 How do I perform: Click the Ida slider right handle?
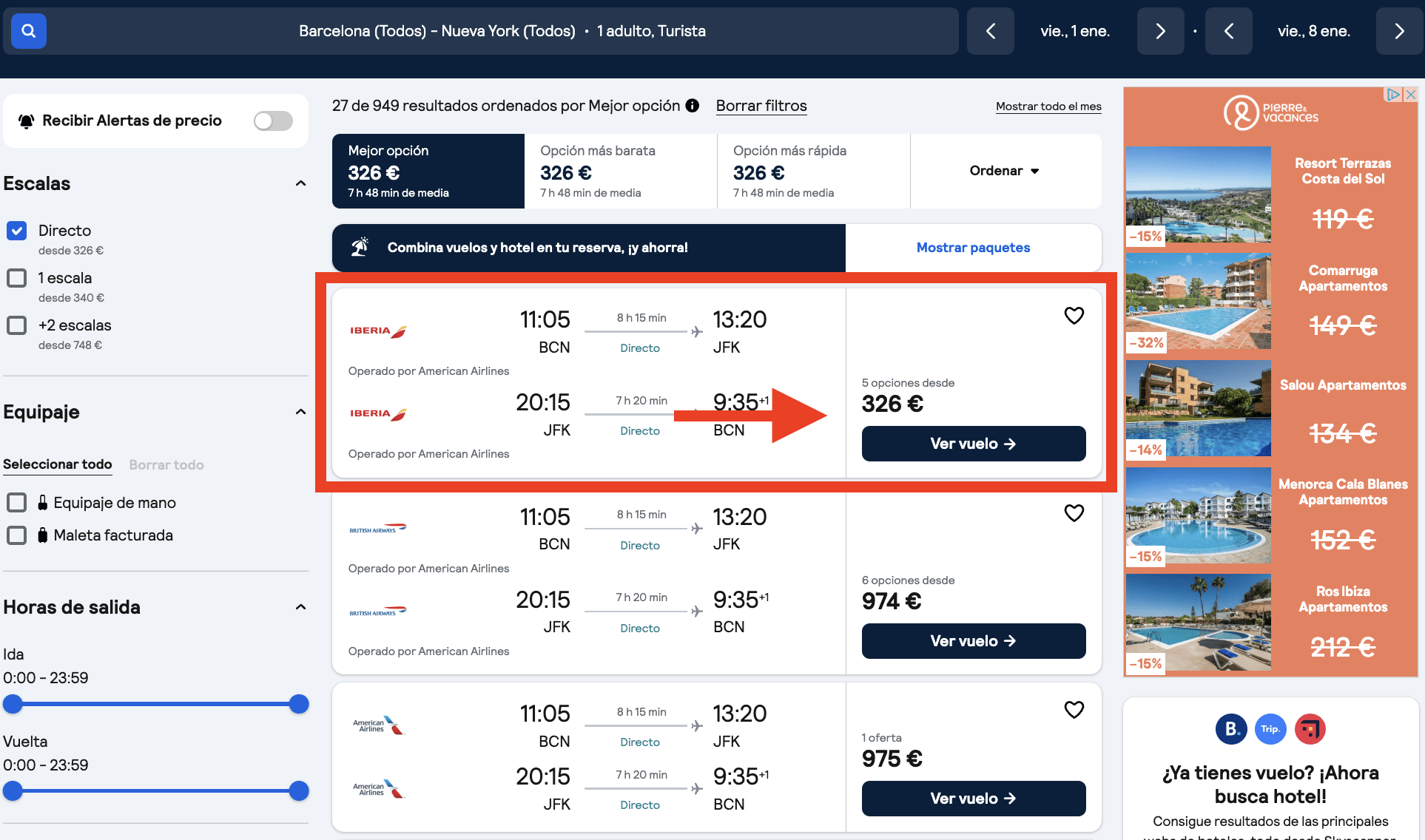(x=299, y=704)
